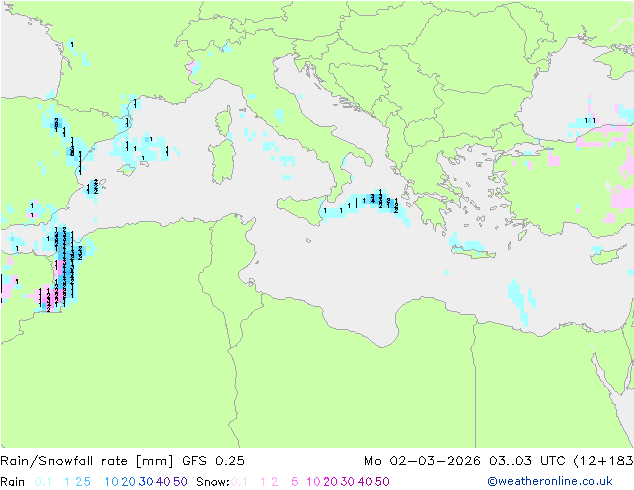This screenshot has width=634, height=490.
Task: Click the rain legend value 40
Action: click(x=163, y=482)
